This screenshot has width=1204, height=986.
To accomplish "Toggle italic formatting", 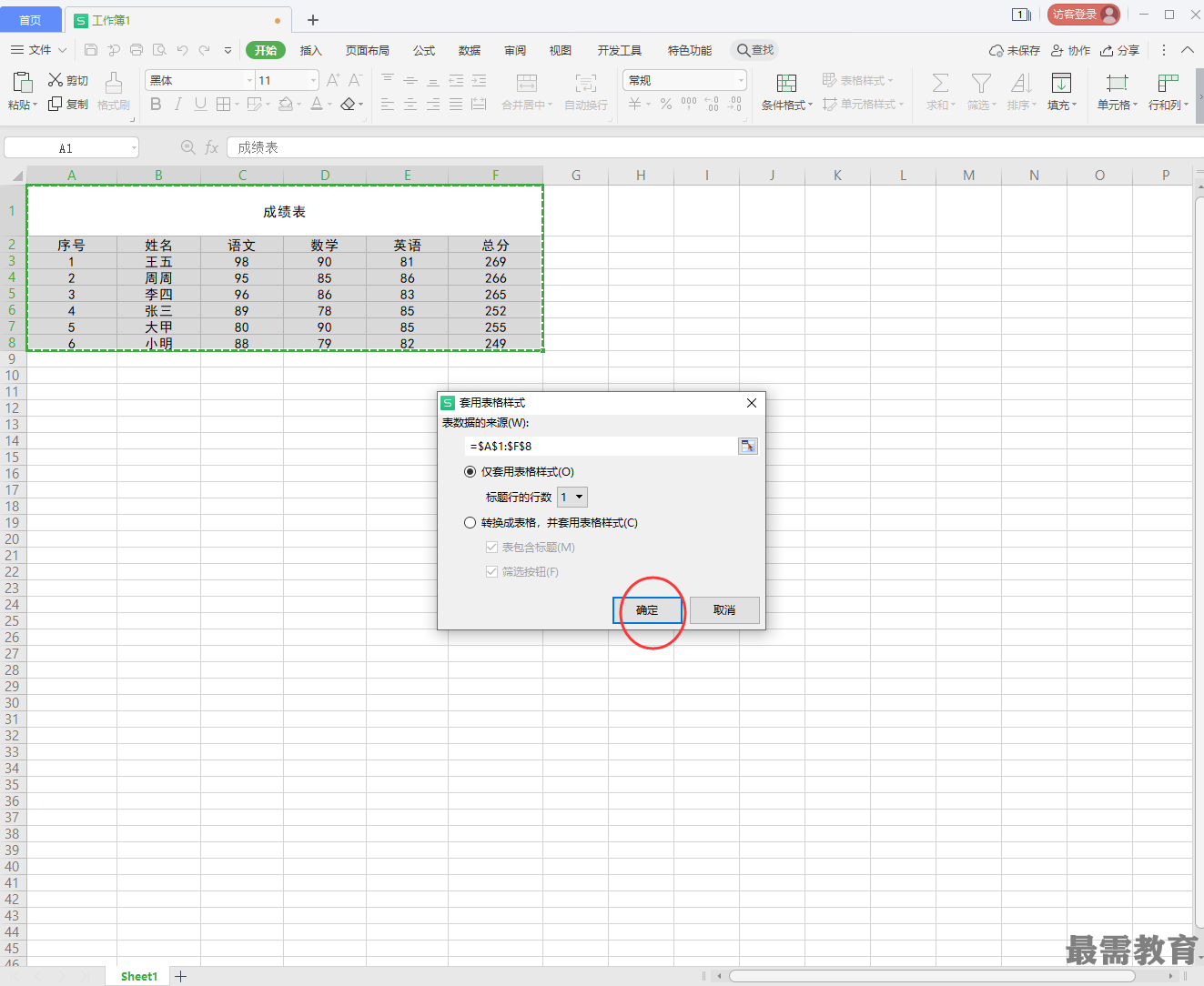I will 178,105.
